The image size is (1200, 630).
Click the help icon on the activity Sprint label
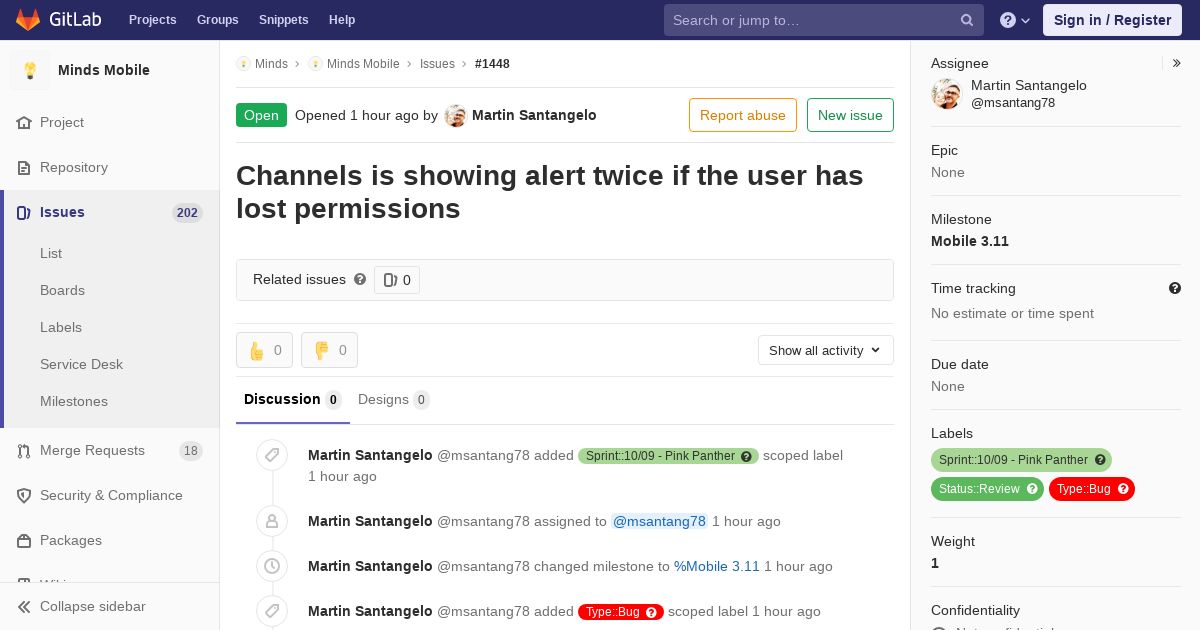coord(746,456)
